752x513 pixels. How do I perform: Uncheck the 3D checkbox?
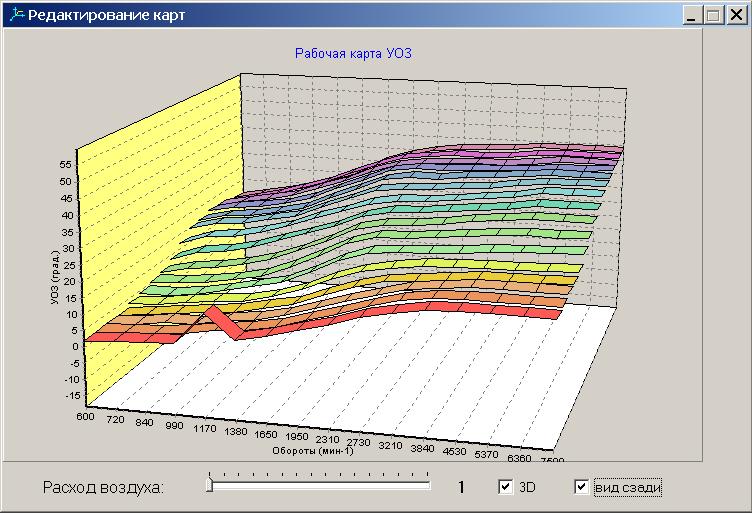click(506, 487)
